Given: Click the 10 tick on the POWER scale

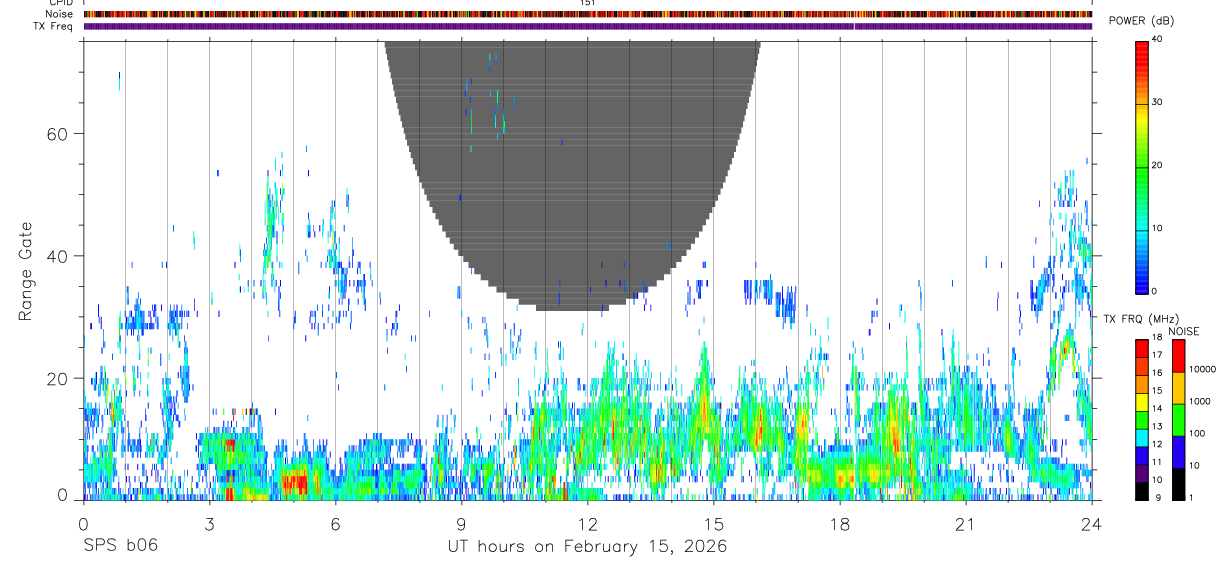Looking at the screenshot, I should click(1157, 229).
